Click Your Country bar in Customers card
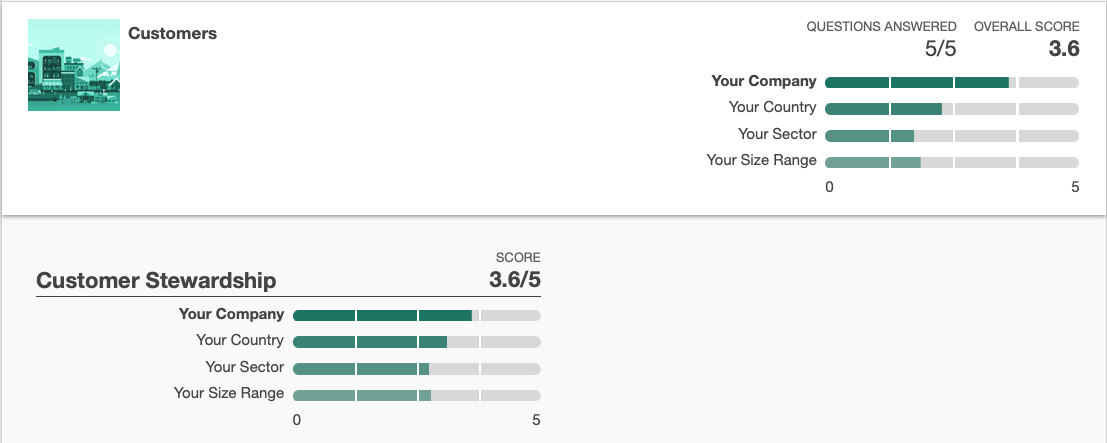 tap(952, 108)
